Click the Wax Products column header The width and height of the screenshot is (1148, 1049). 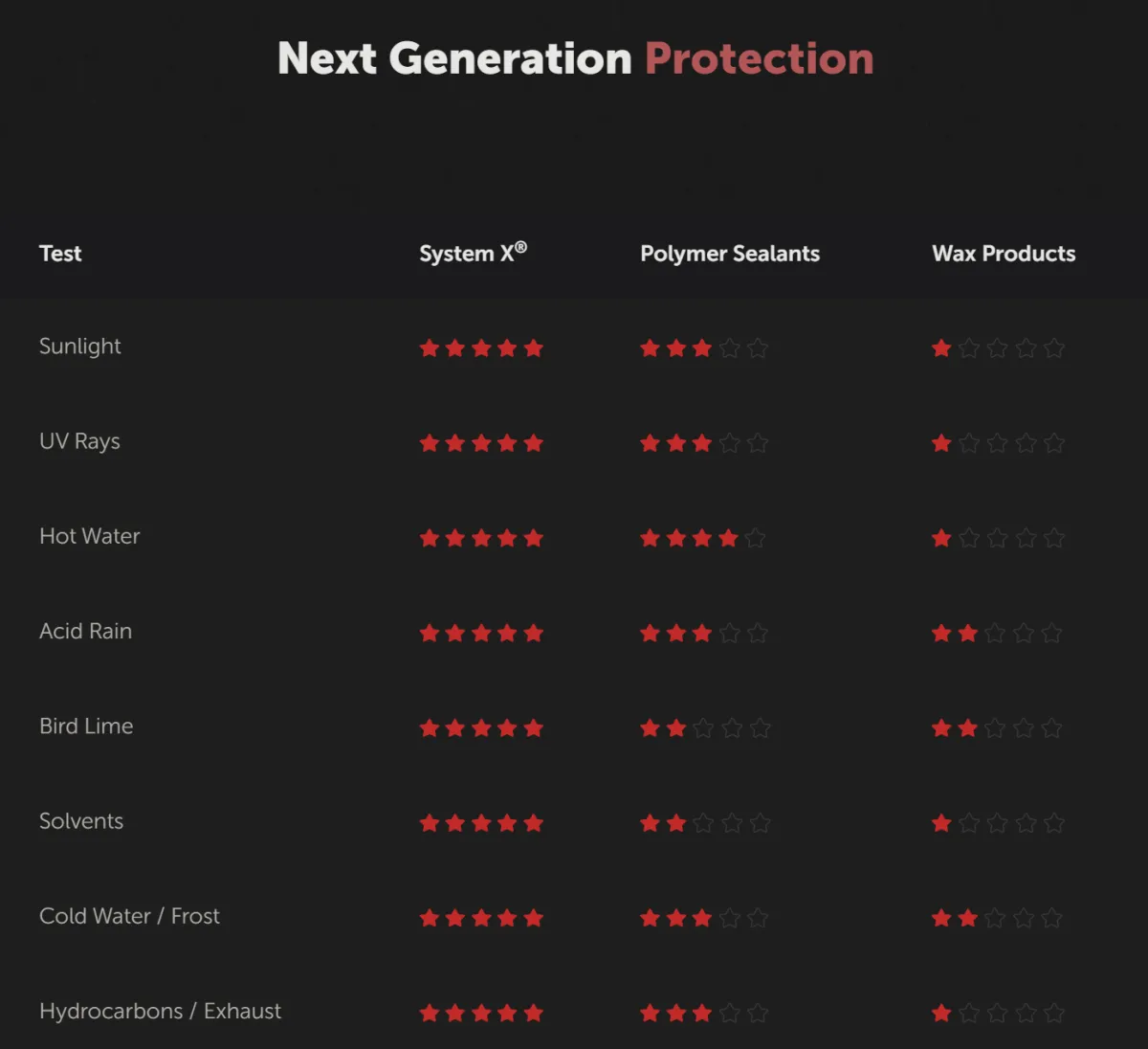tap(1004, 254)
